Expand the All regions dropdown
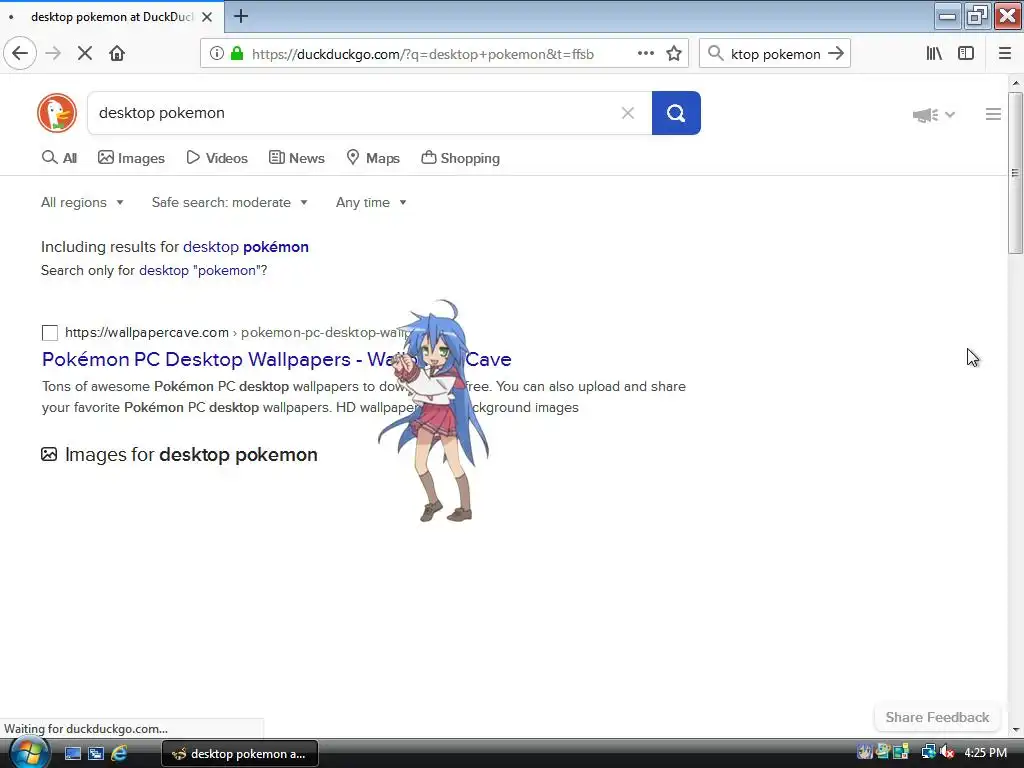Viewport: 1024px width, 768px height. coord(82,202)
